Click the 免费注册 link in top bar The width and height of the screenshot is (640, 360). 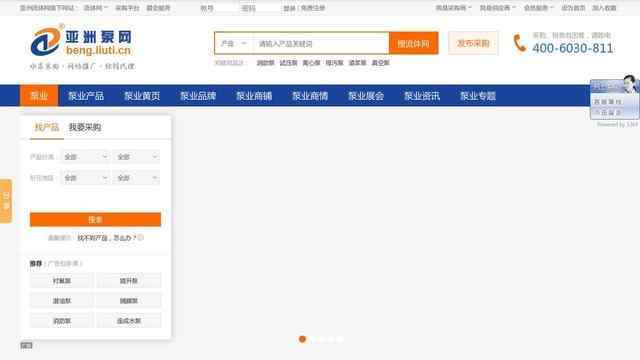[x=313, y=8]
